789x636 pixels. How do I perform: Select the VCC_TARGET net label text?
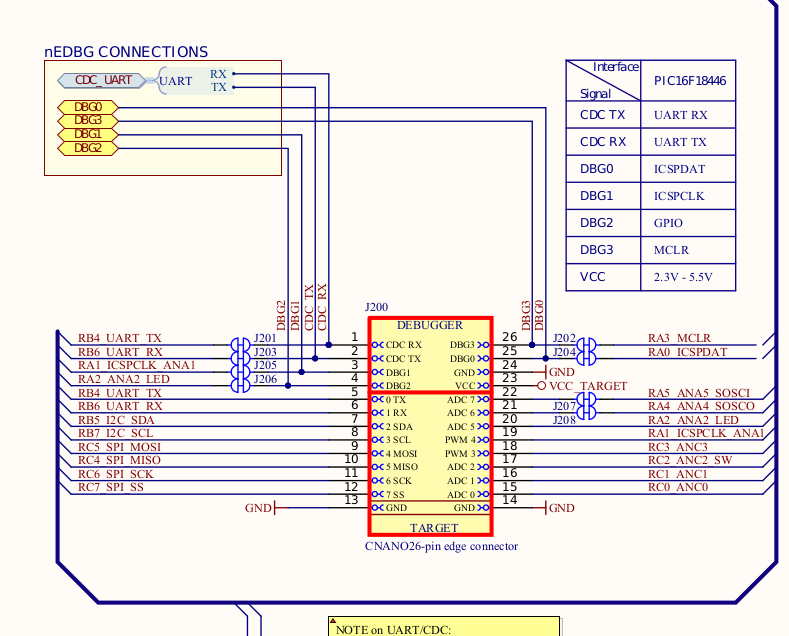(x=588, y=386)
